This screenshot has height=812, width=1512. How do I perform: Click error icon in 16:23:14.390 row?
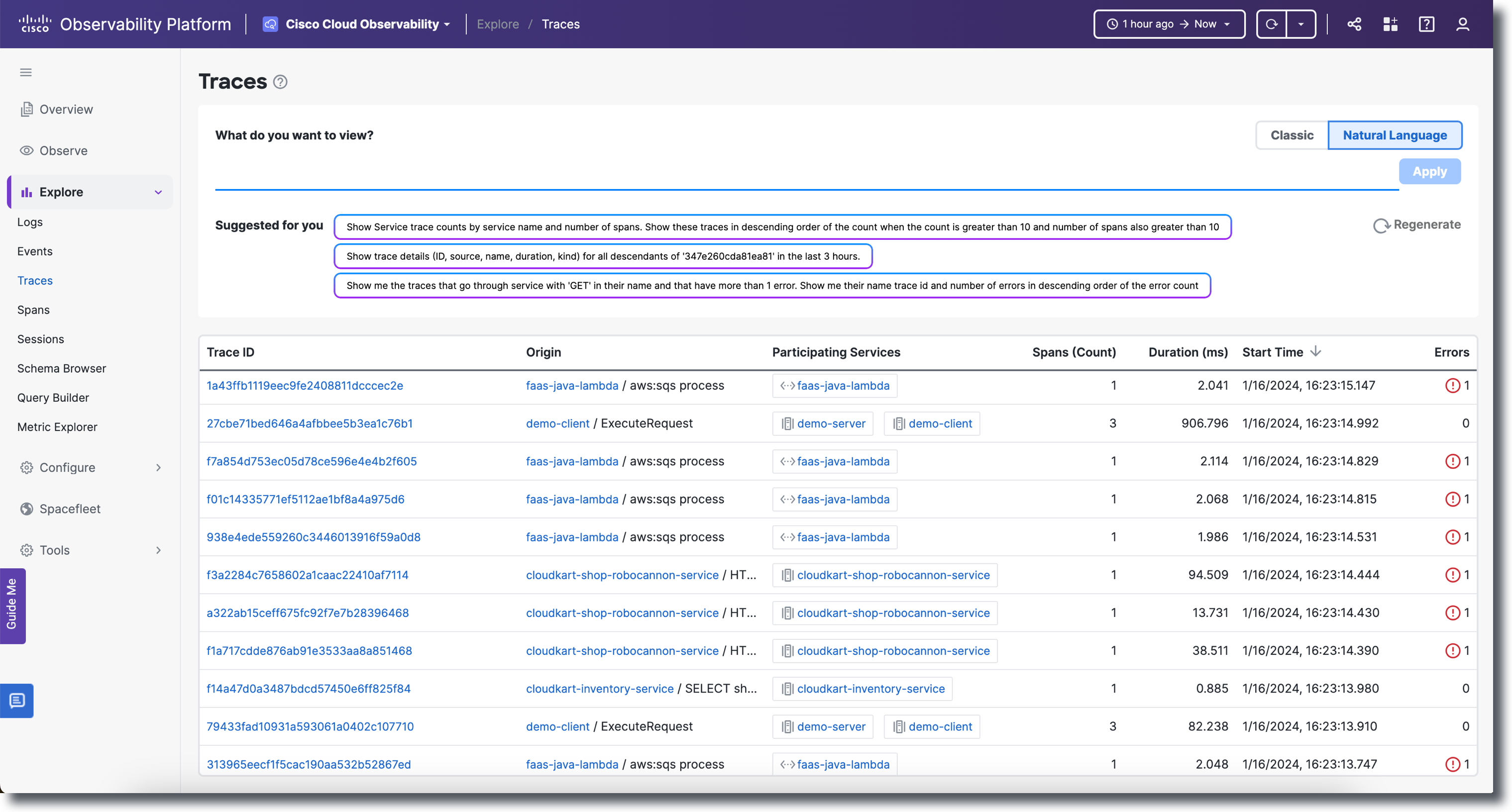coord(1452,651)
